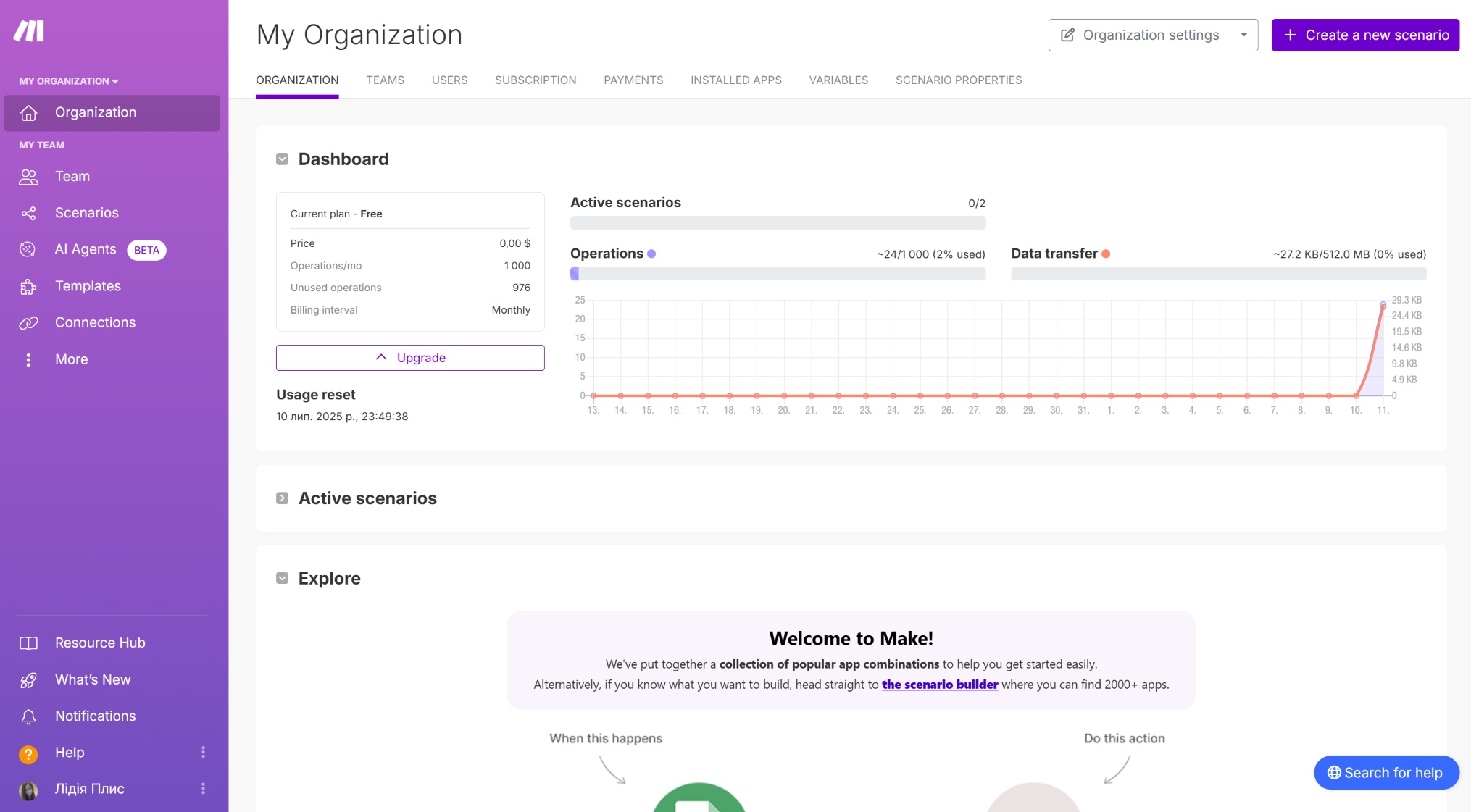Switch to the Variables tab
Image resolution: width=1471 pixels, height=812 pixels.
pyautogui.click(x=838, y=80)
